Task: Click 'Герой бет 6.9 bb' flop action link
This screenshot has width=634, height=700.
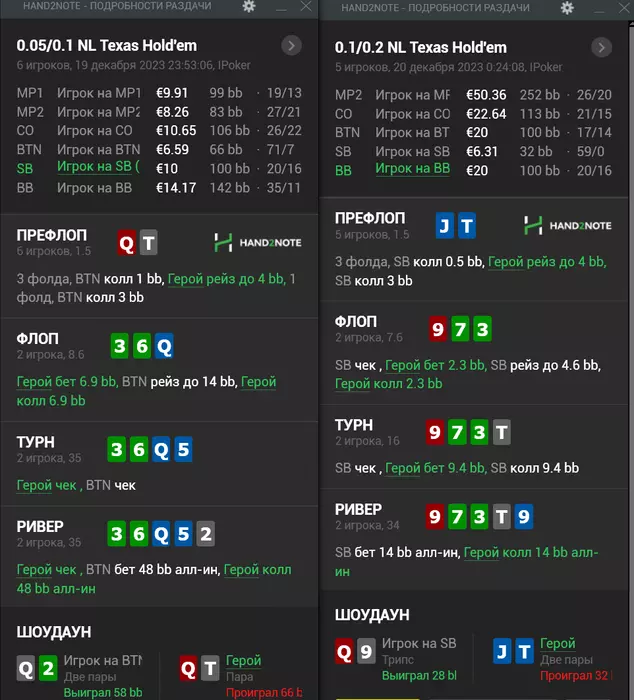Action: (x=65, y=382)
